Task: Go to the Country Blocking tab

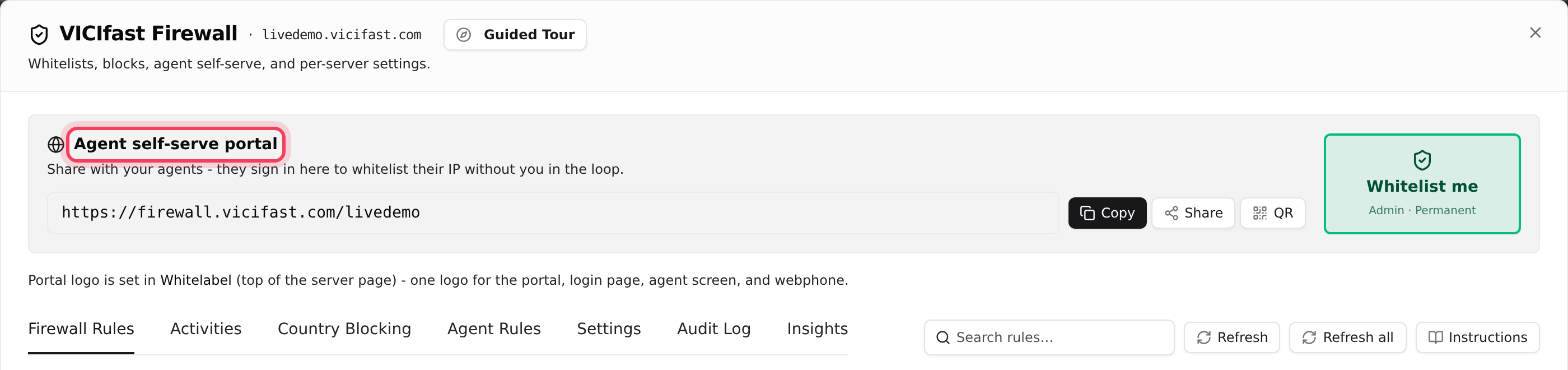Action: (344, 329)
